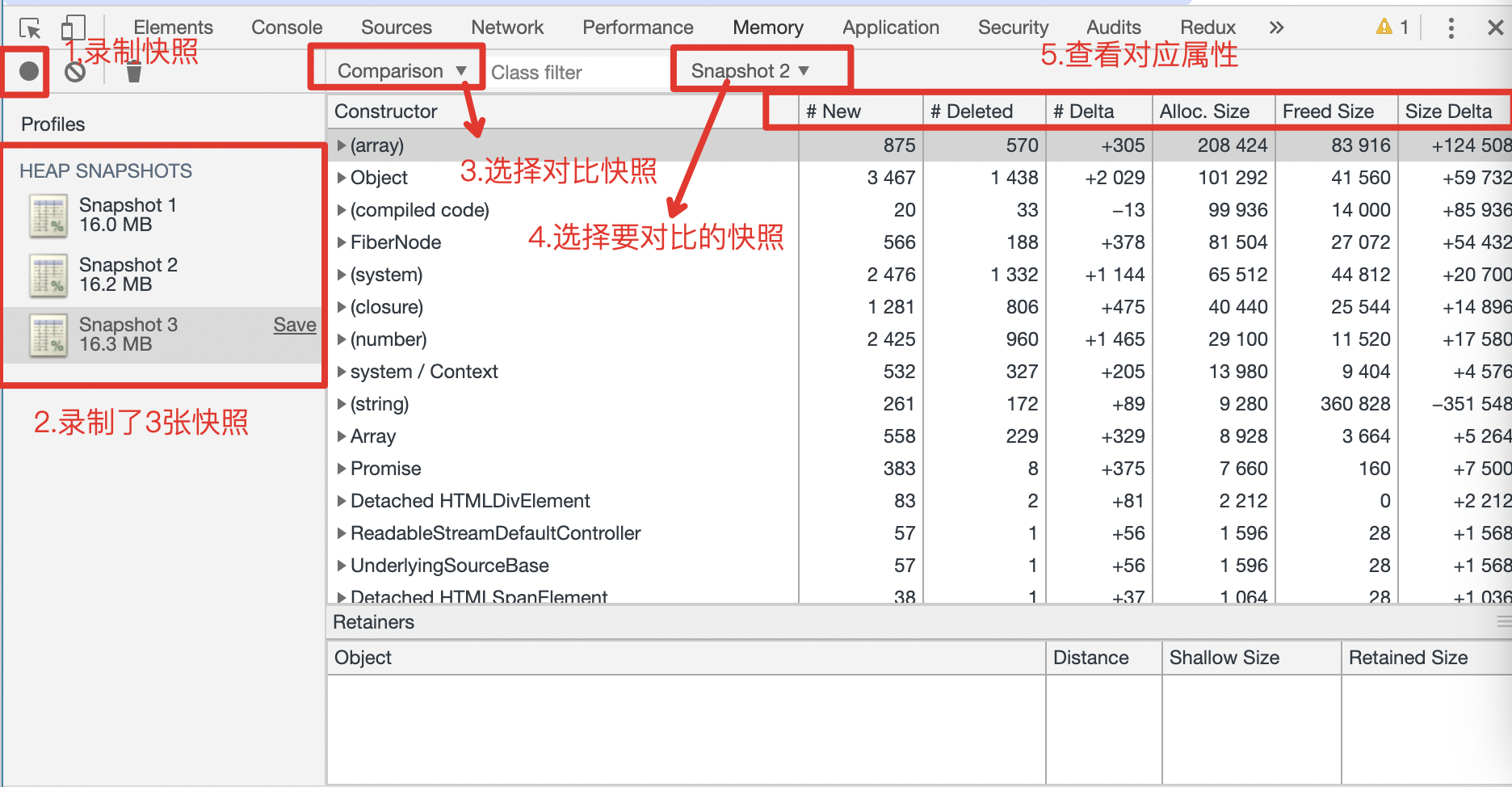Open the Performance tab
This screenshot has width=1512, height=787.
click(x=638, y=27)
